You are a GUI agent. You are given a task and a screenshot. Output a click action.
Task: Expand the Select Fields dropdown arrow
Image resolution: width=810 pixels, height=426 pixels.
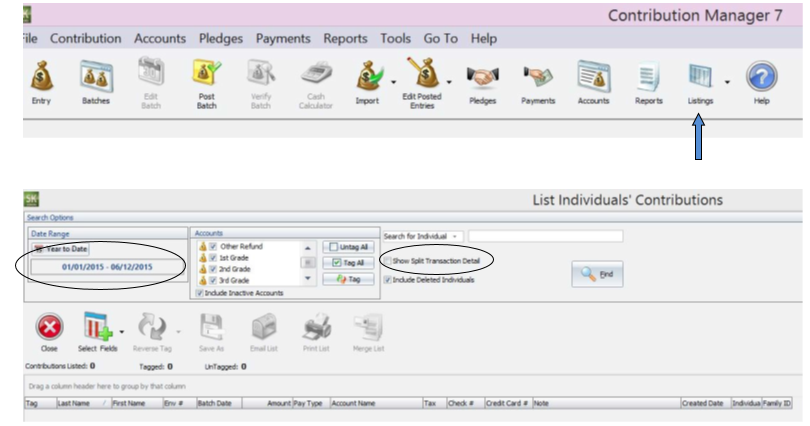pos(122,332)
